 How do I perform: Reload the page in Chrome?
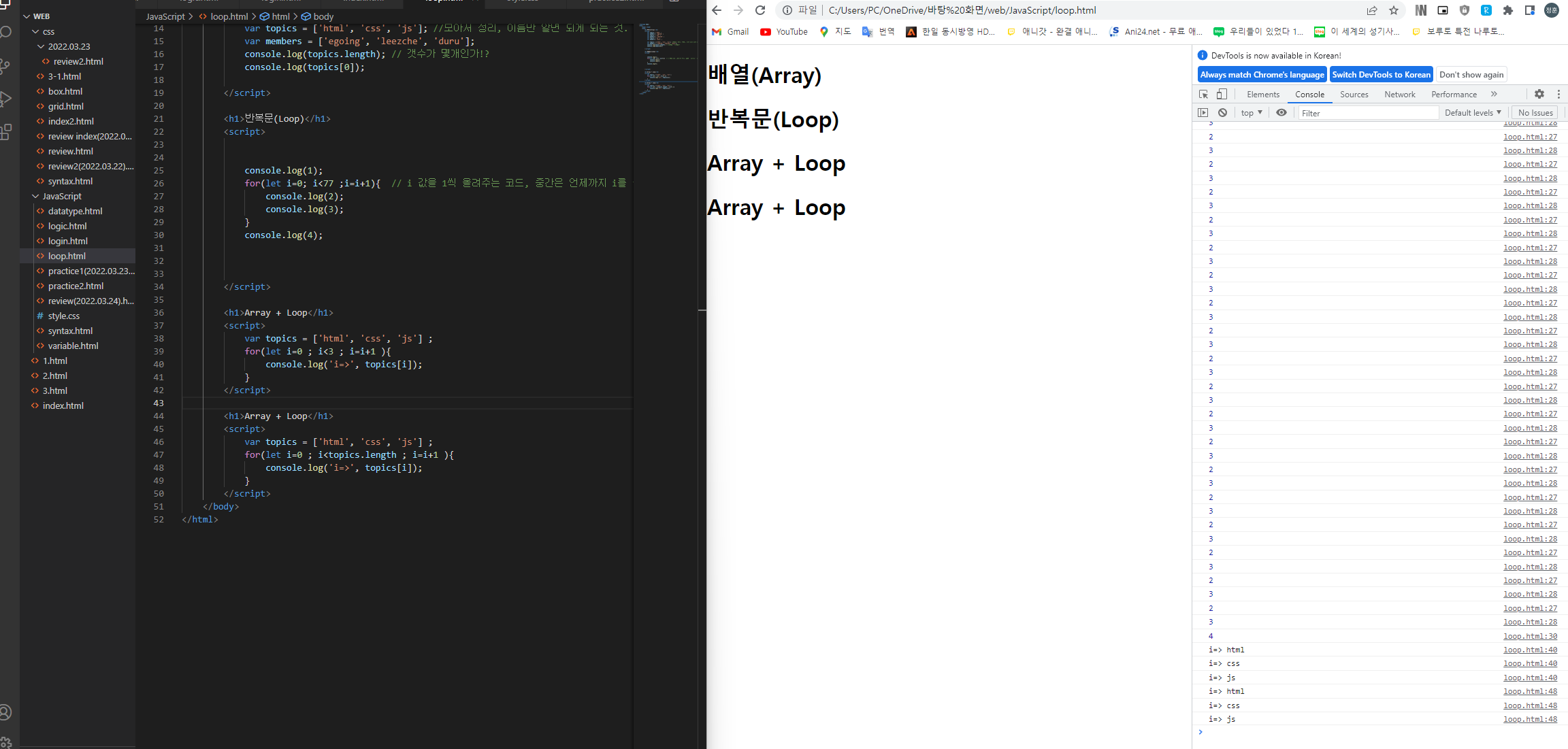760,10
